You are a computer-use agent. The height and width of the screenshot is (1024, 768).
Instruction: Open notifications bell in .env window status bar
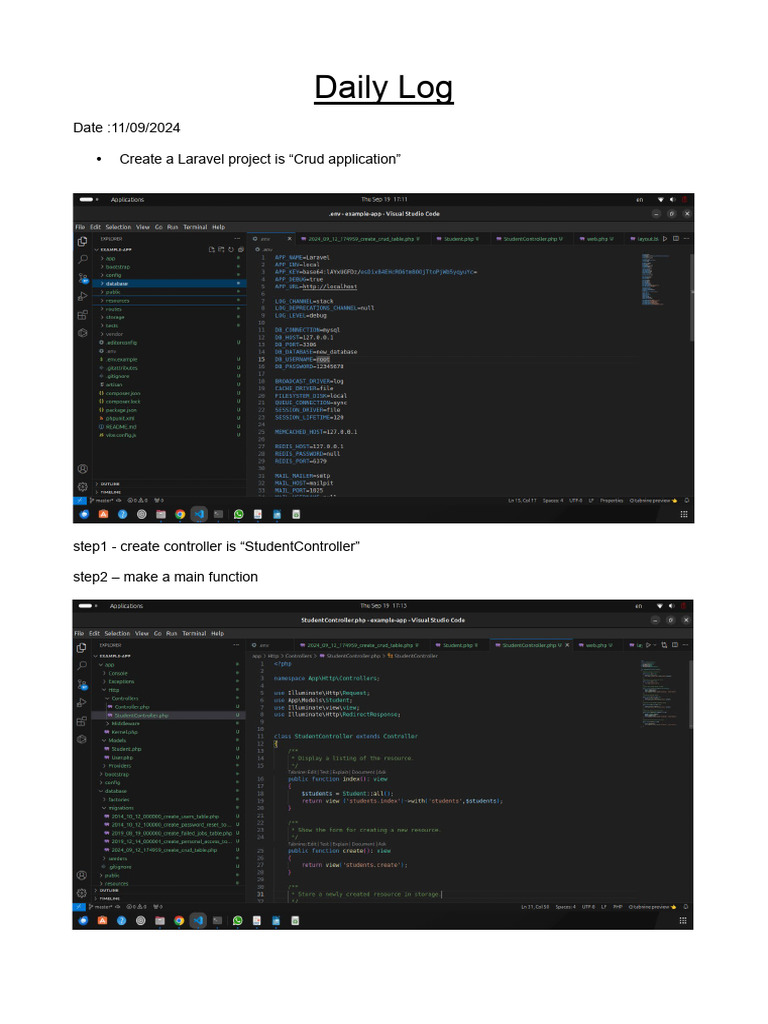686,501
